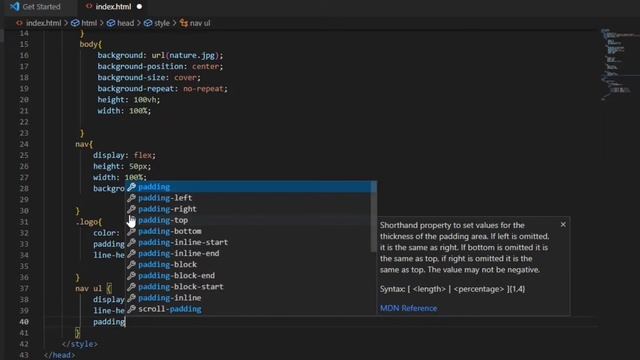This screenshot has height=360, width=640.
Task: Click the closing </head> tag
Action: pos(59,355)
